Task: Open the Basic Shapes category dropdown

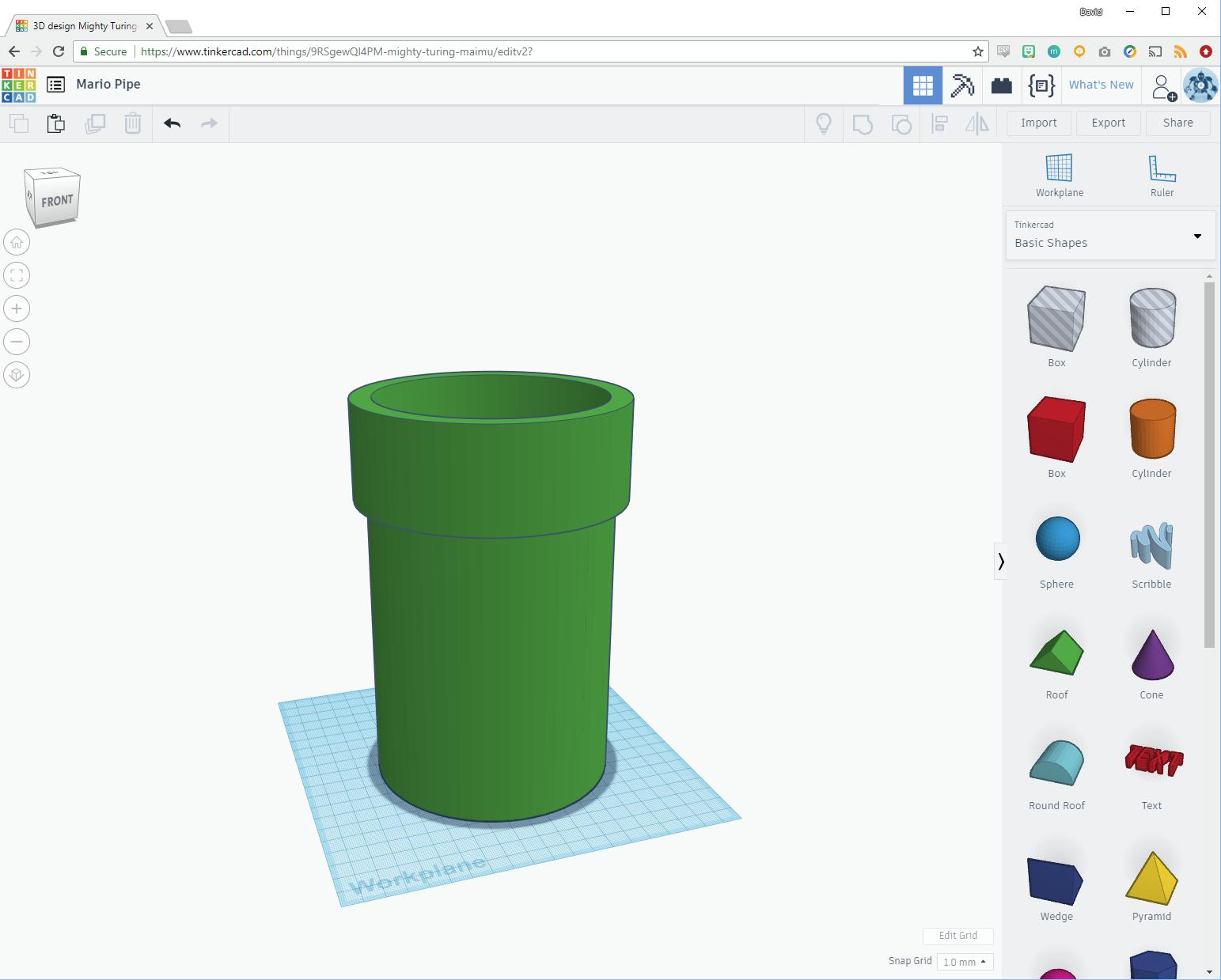Action: point(1110,235)
